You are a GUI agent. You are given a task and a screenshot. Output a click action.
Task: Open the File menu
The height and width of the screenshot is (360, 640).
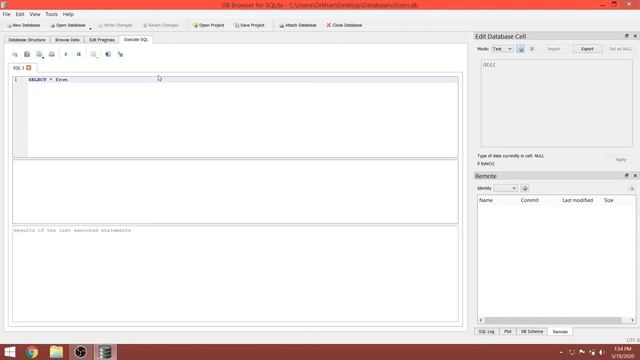pos(7,14)
